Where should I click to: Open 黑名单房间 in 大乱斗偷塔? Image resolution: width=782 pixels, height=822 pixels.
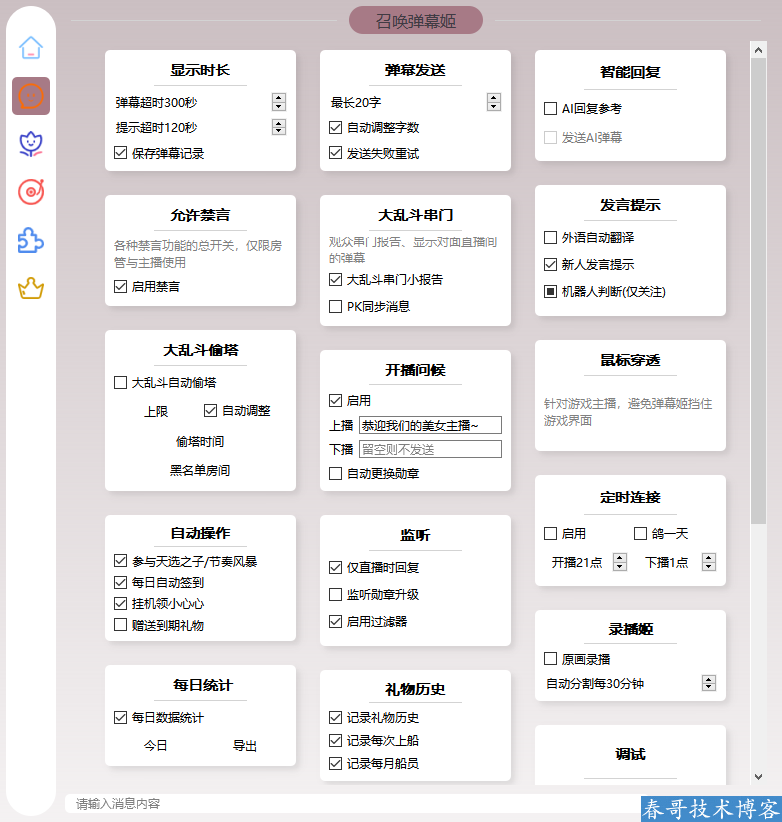coord(200,470)
